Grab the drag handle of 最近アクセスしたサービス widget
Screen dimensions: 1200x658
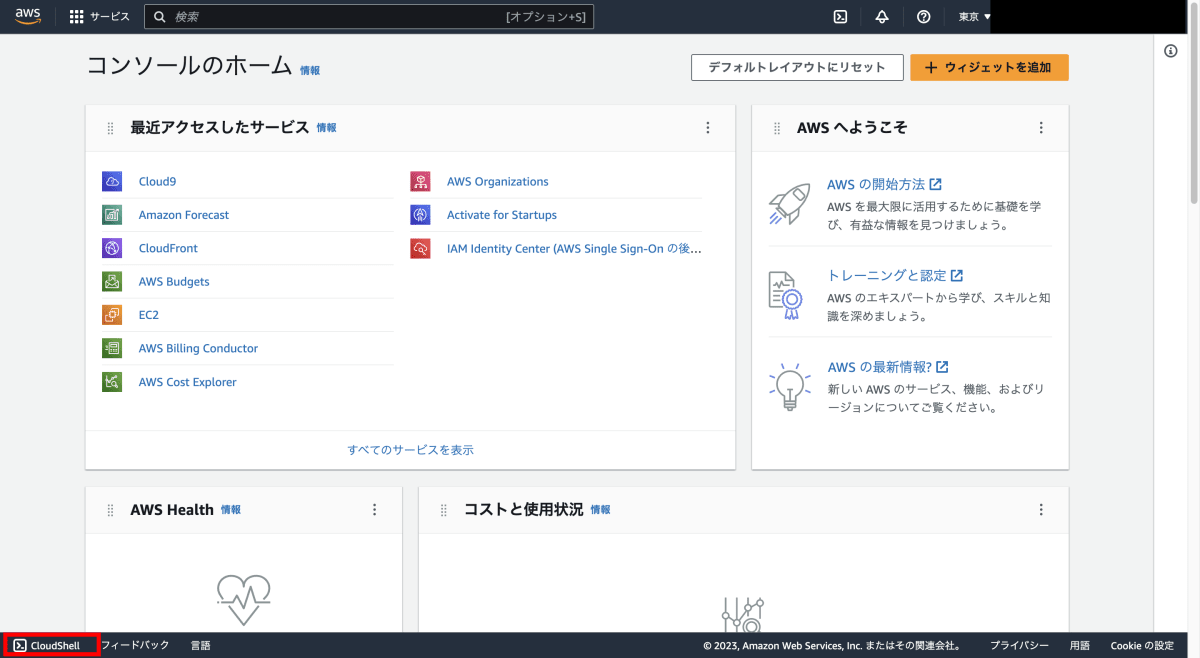point(111,128)
